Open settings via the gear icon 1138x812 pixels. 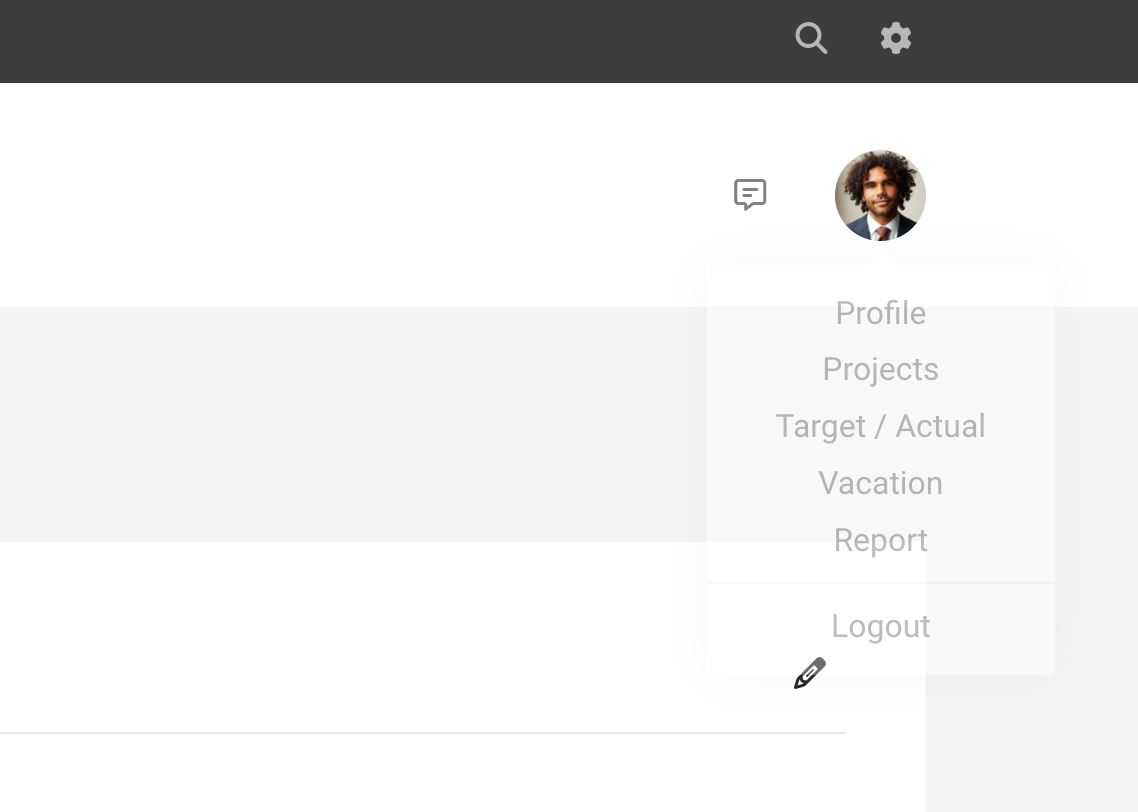[x=896, y=38]
